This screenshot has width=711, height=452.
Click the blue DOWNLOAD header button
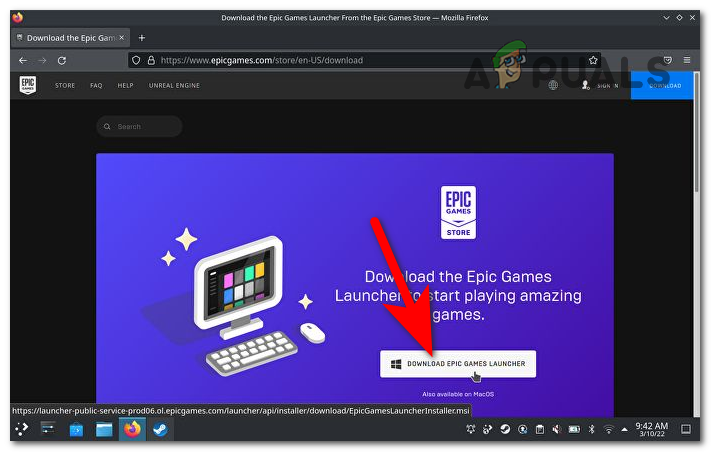(662, 85)
